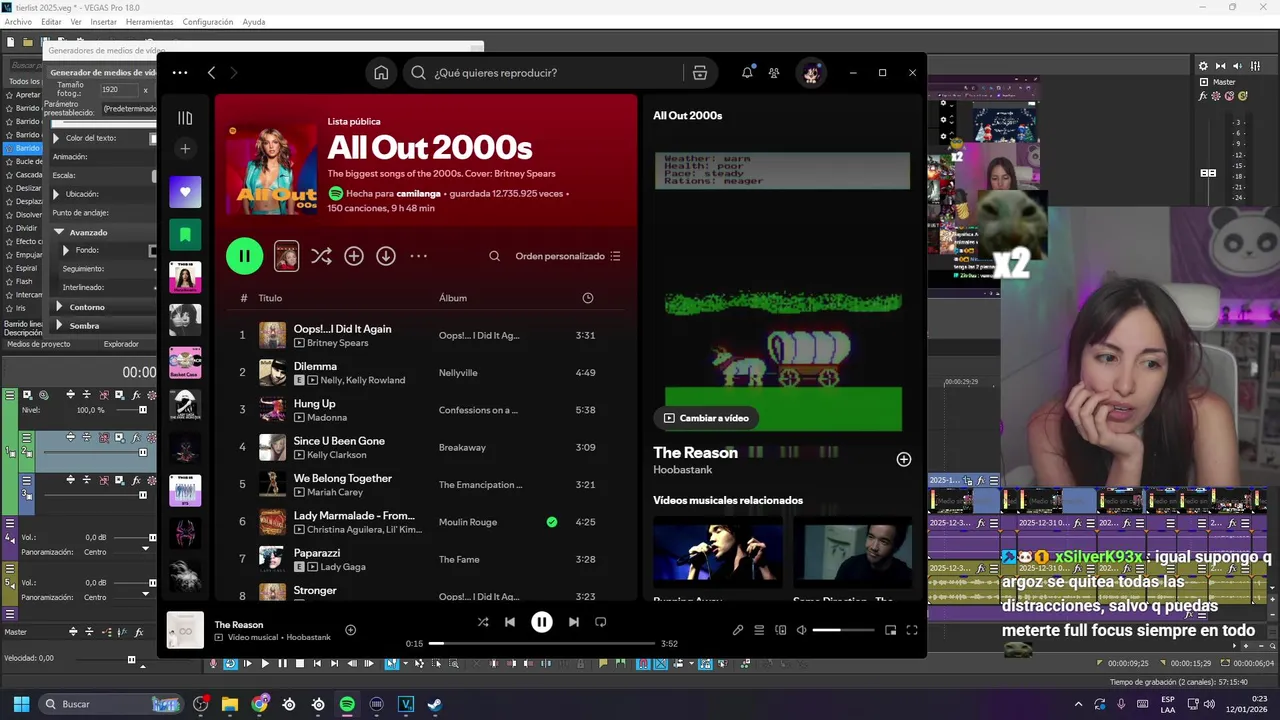Expand the Color del texto section
The height and width of the screenshot is (720, 1280).
pos(57,138)
